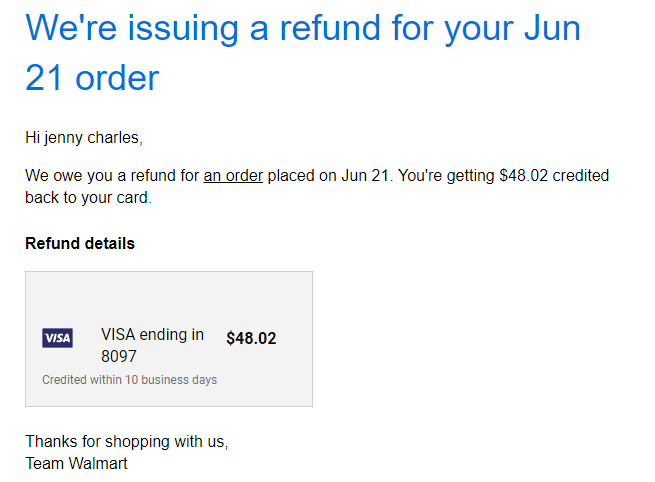Click the "Refund details" heading
655x482 pixels.
(x=80, y=244)
